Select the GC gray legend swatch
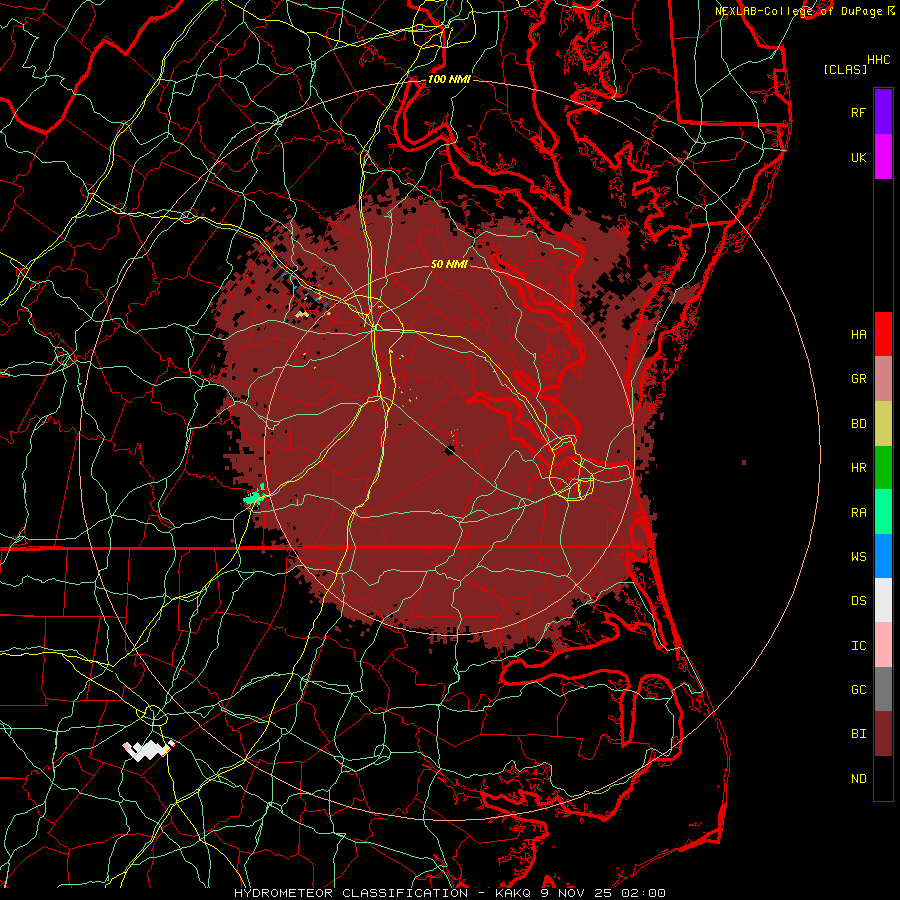Screen dimensions: 900x900 pos(883,689)
